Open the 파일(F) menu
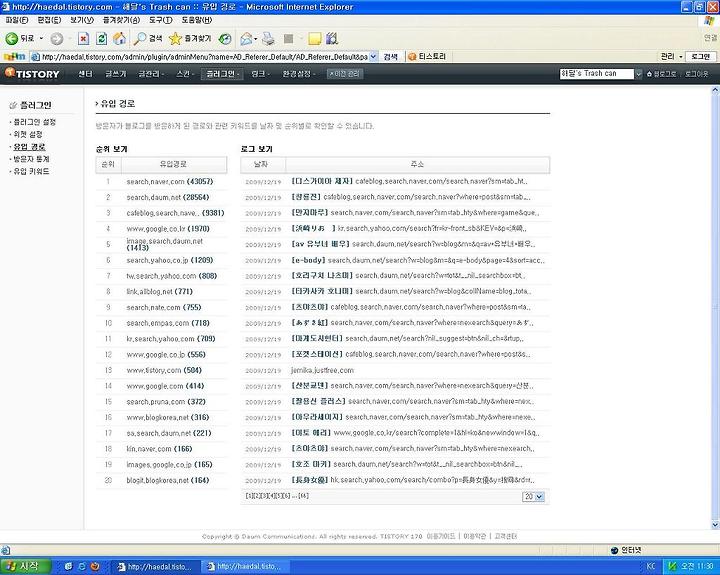Viewport: 720px width, 575px height. pyautogui.click(x=17, y=20)
